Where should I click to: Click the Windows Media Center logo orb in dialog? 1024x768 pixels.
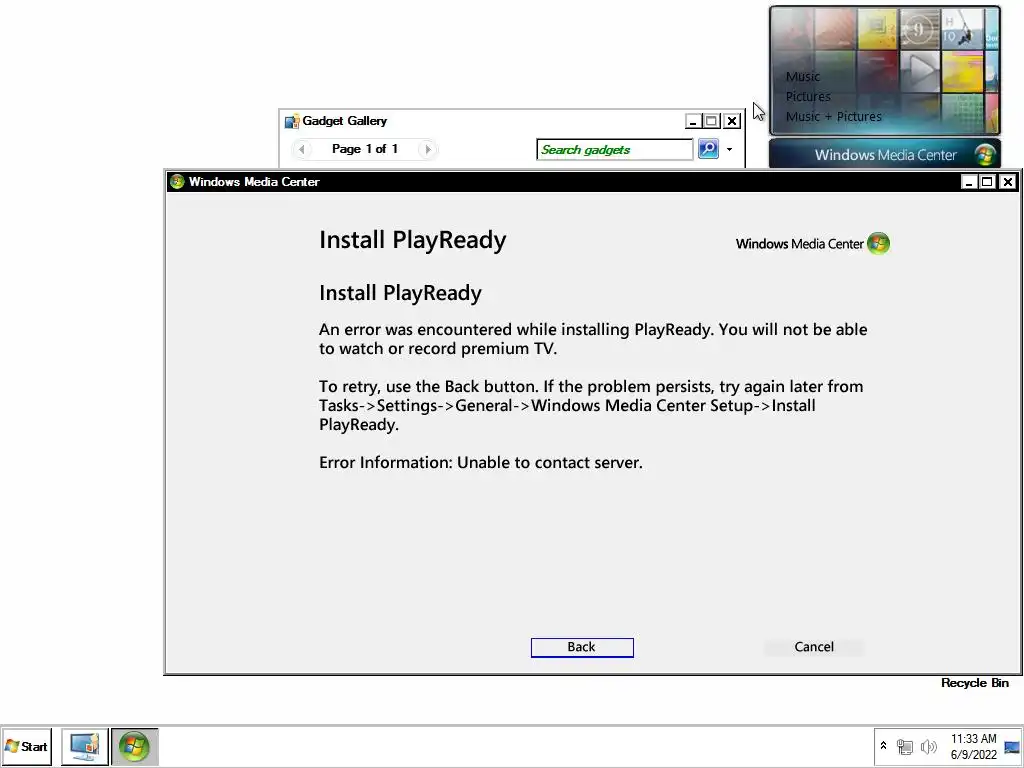[x=878, y=244]
